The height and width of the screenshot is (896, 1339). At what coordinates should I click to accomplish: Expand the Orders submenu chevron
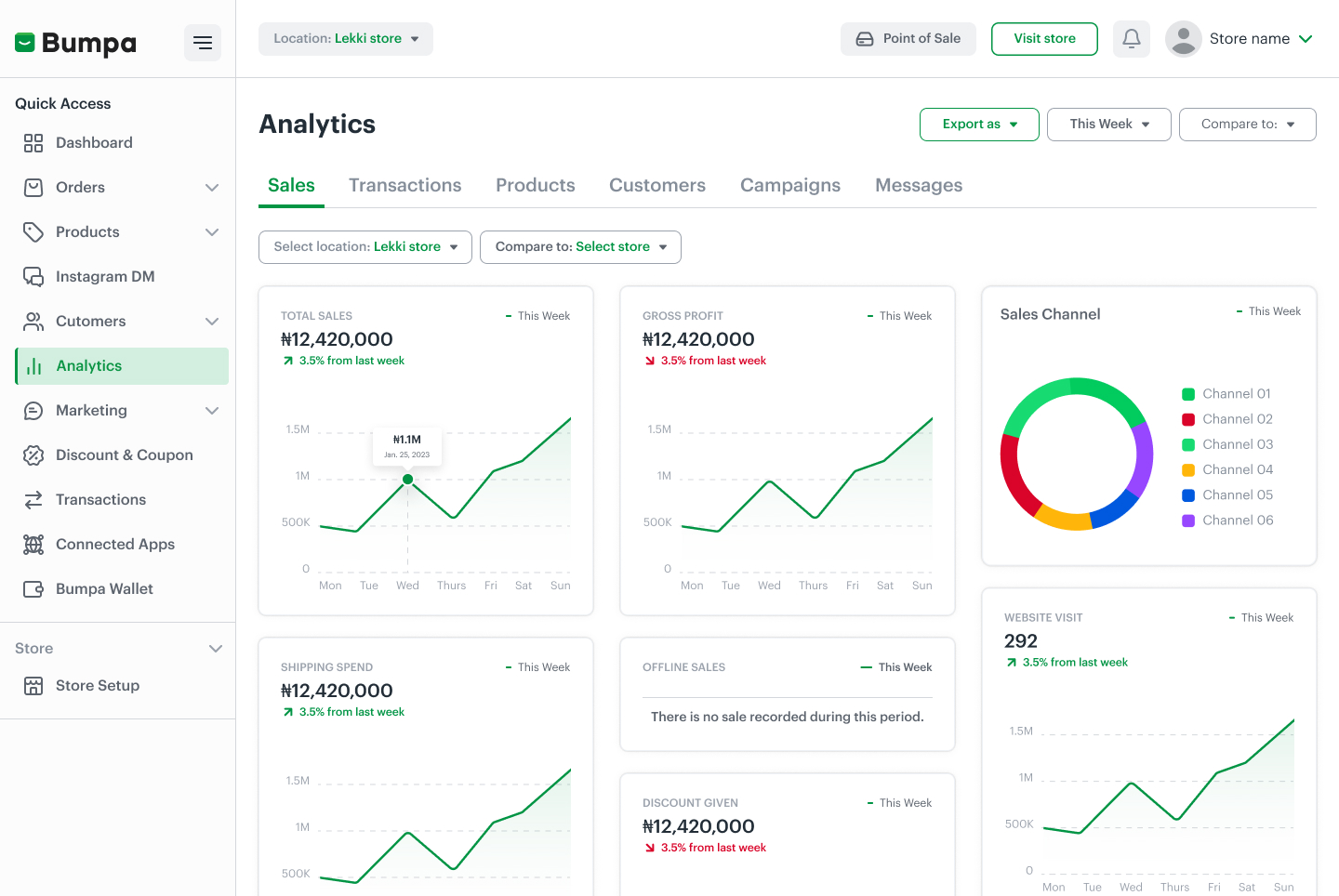point(212,188)
